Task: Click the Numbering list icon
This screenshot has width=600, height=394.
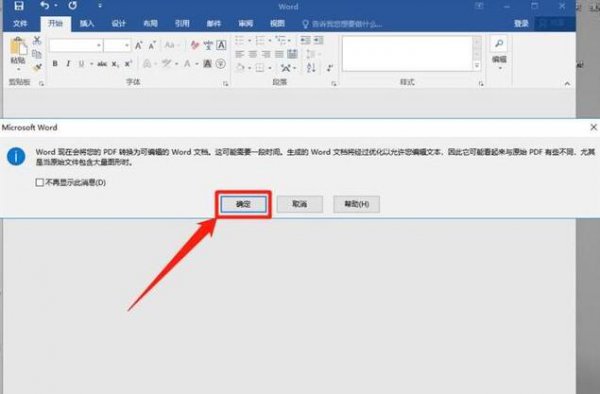Action: [261, 40]
